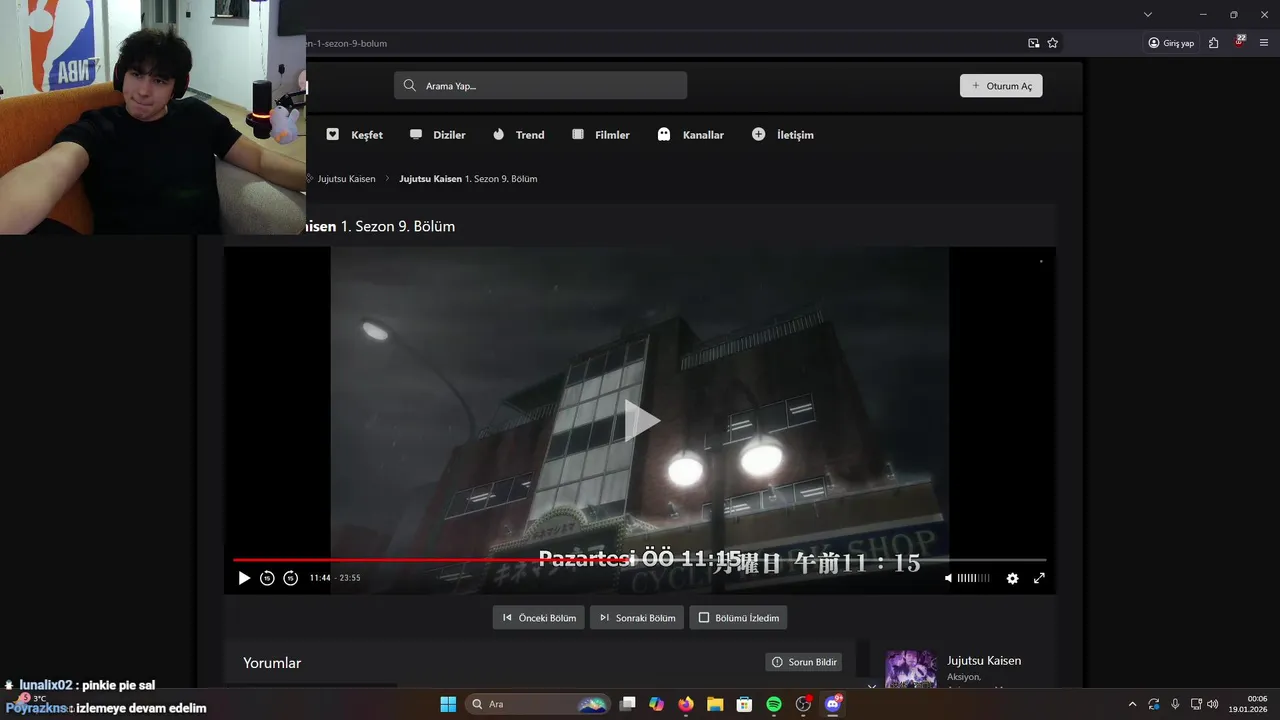Viewport: 1280px width, 720px height.
Task: Open Microsoft Store from the taskbar
Action: (x=744, y=704)
